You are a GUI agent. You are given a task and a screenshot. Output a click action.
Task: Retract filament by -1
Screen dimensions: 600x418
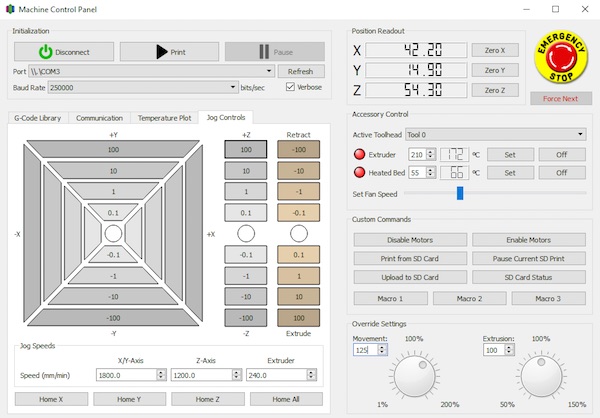(298, 191)
